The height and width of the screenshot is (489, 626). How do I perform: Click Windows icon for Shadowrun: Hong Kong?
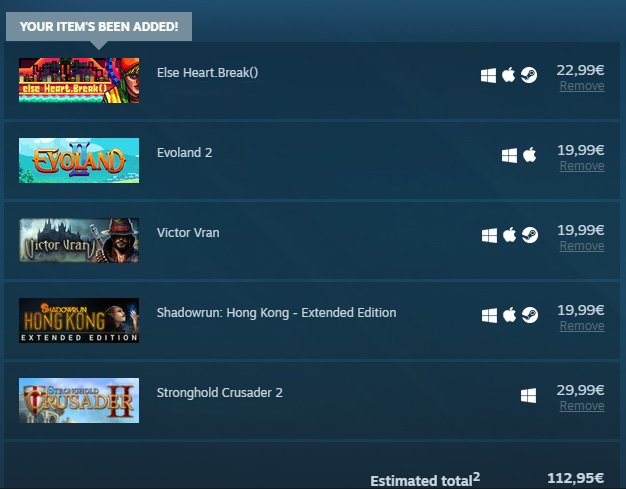[489, 315]
